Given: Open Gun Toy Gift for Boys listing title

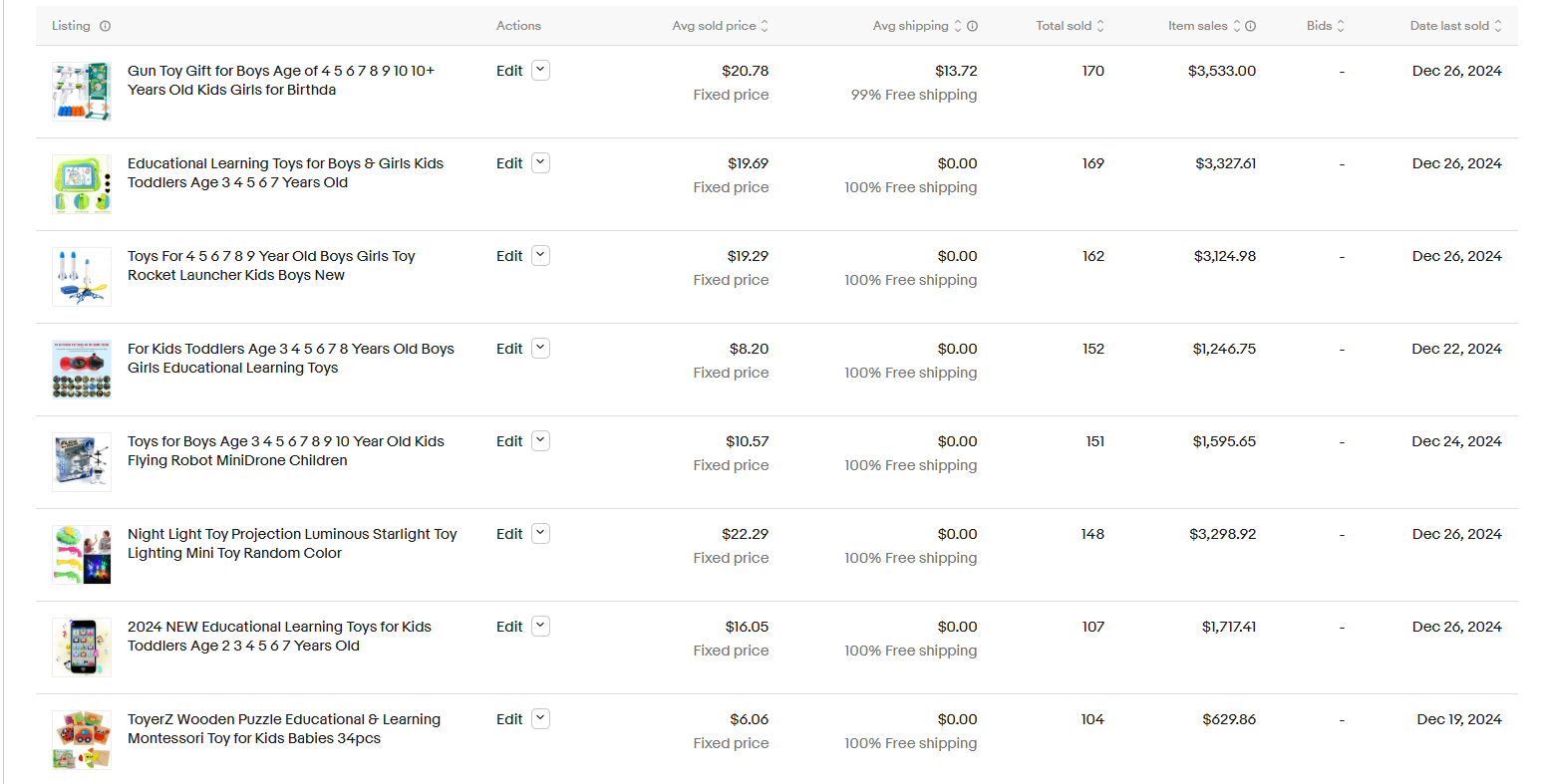Looking at the screenshot, I should [x=280, y=80].
